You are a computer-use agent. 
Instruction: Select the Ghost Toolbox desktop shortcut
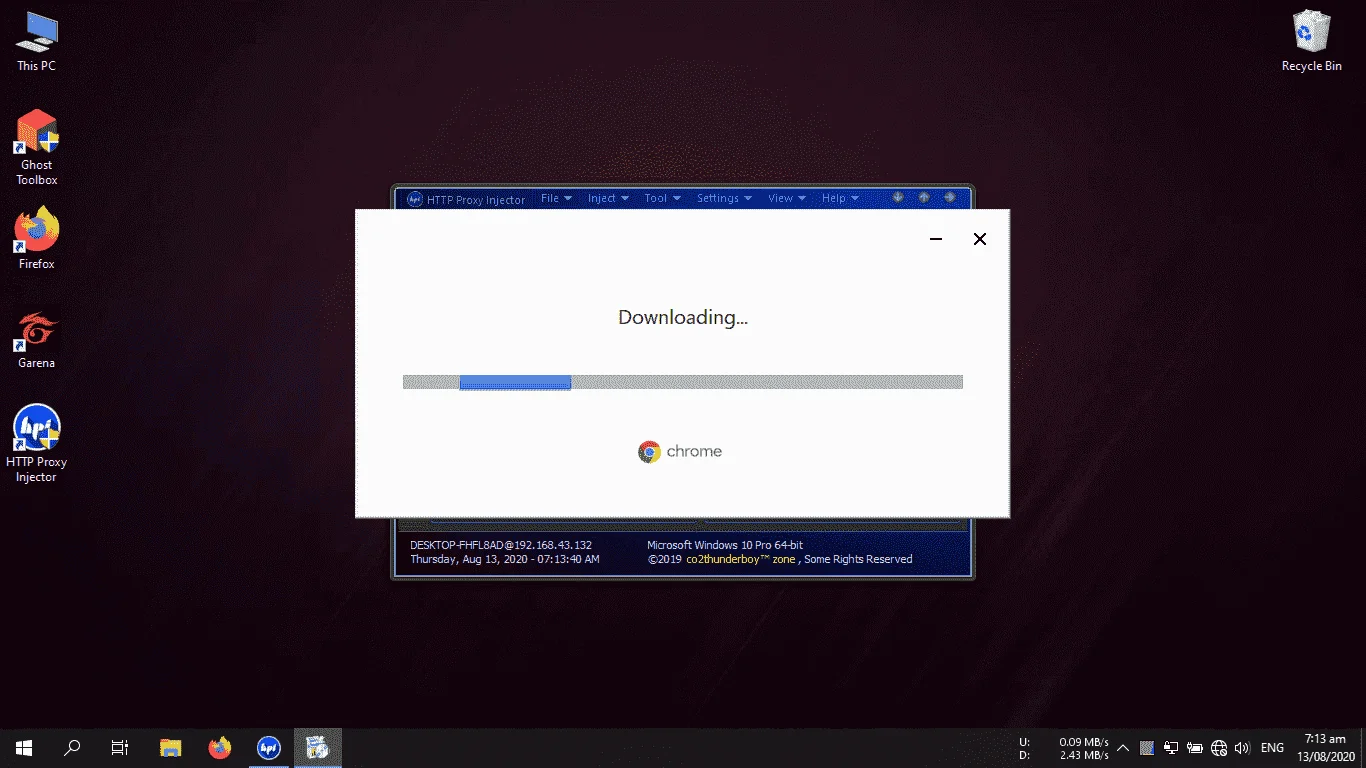click(36, 147)
